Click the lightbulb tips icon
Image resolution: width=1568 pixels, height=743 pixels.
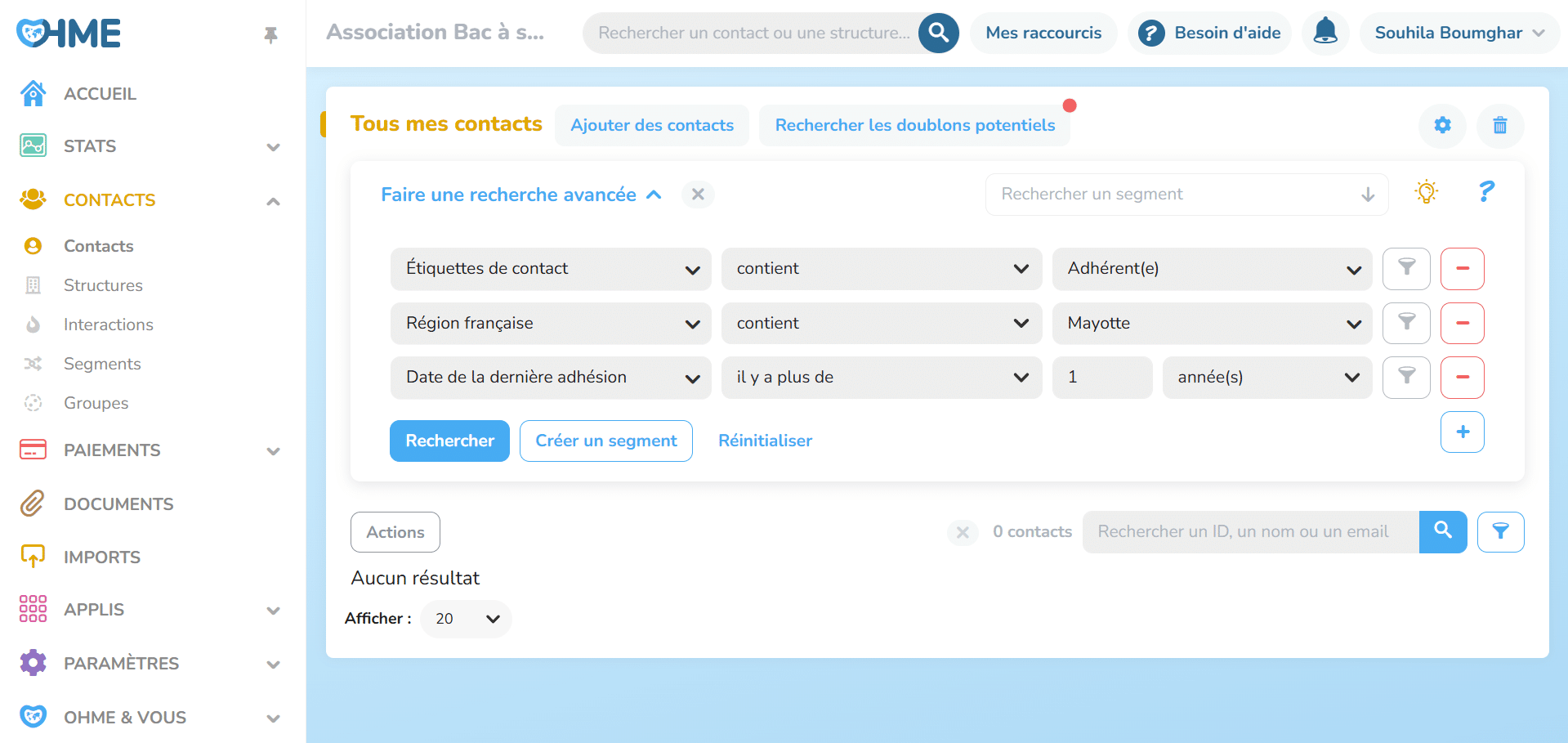pos(1427,191)
